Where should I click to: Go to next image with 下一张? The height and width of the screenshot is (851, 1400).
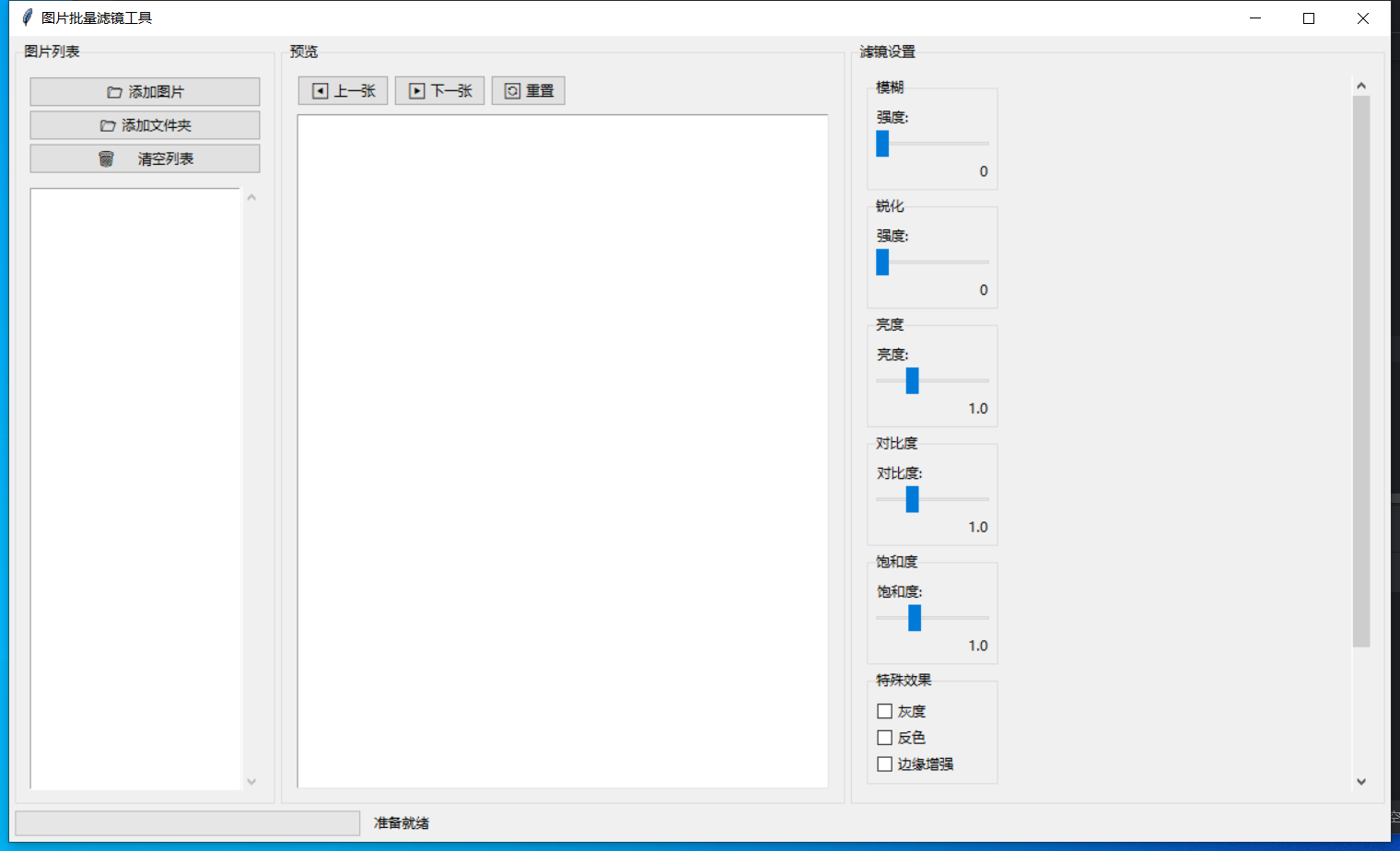tap(439, 90)
